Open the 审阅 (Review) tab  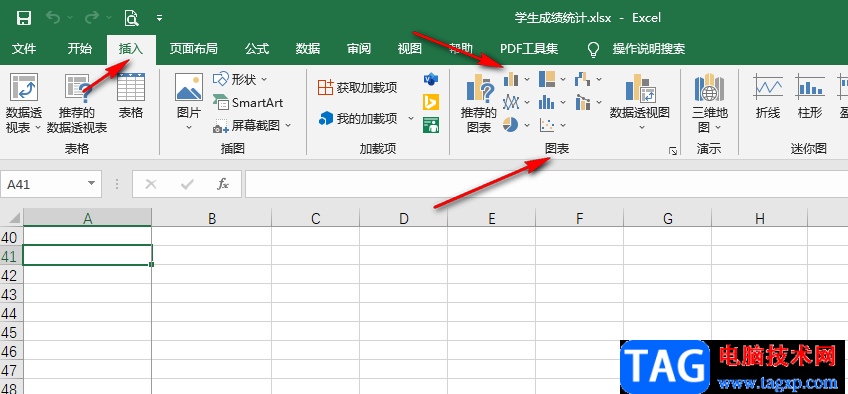(x=359, y=49)
